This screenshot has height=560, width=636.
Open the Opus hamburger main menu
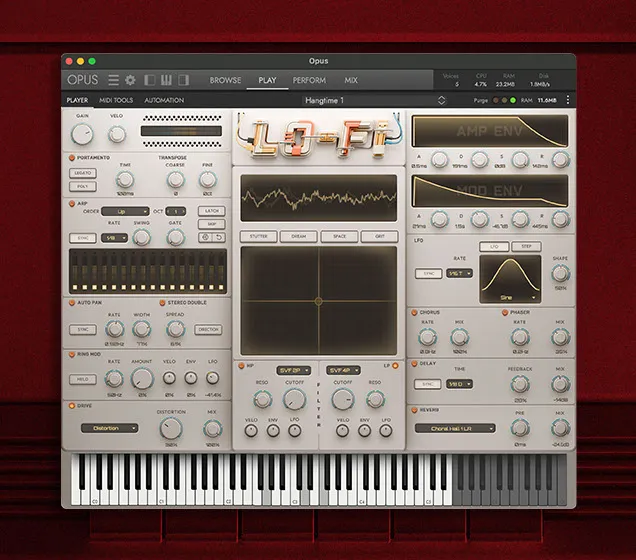(x=113, y=80)
